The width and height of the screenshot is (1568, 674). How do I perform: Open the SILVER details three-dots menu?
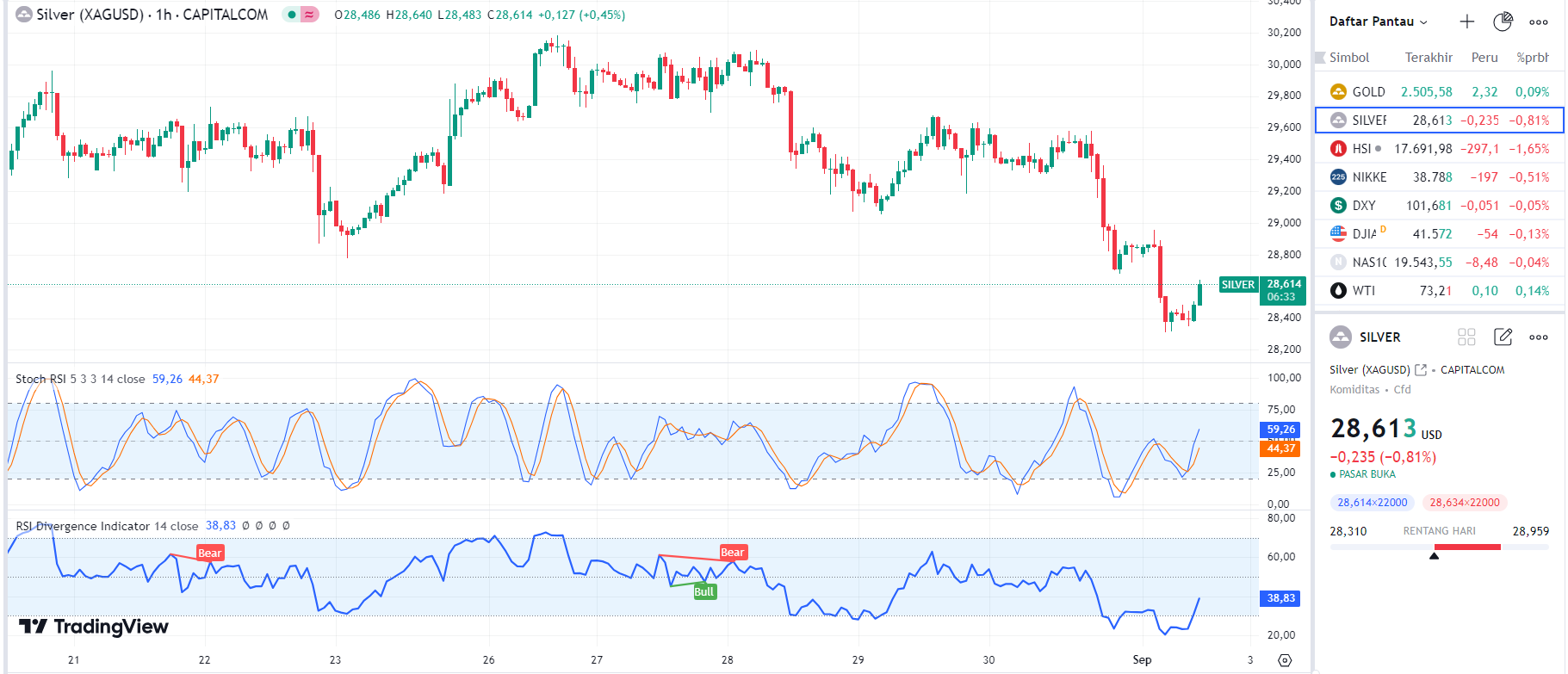click(x=1539, y=337)
